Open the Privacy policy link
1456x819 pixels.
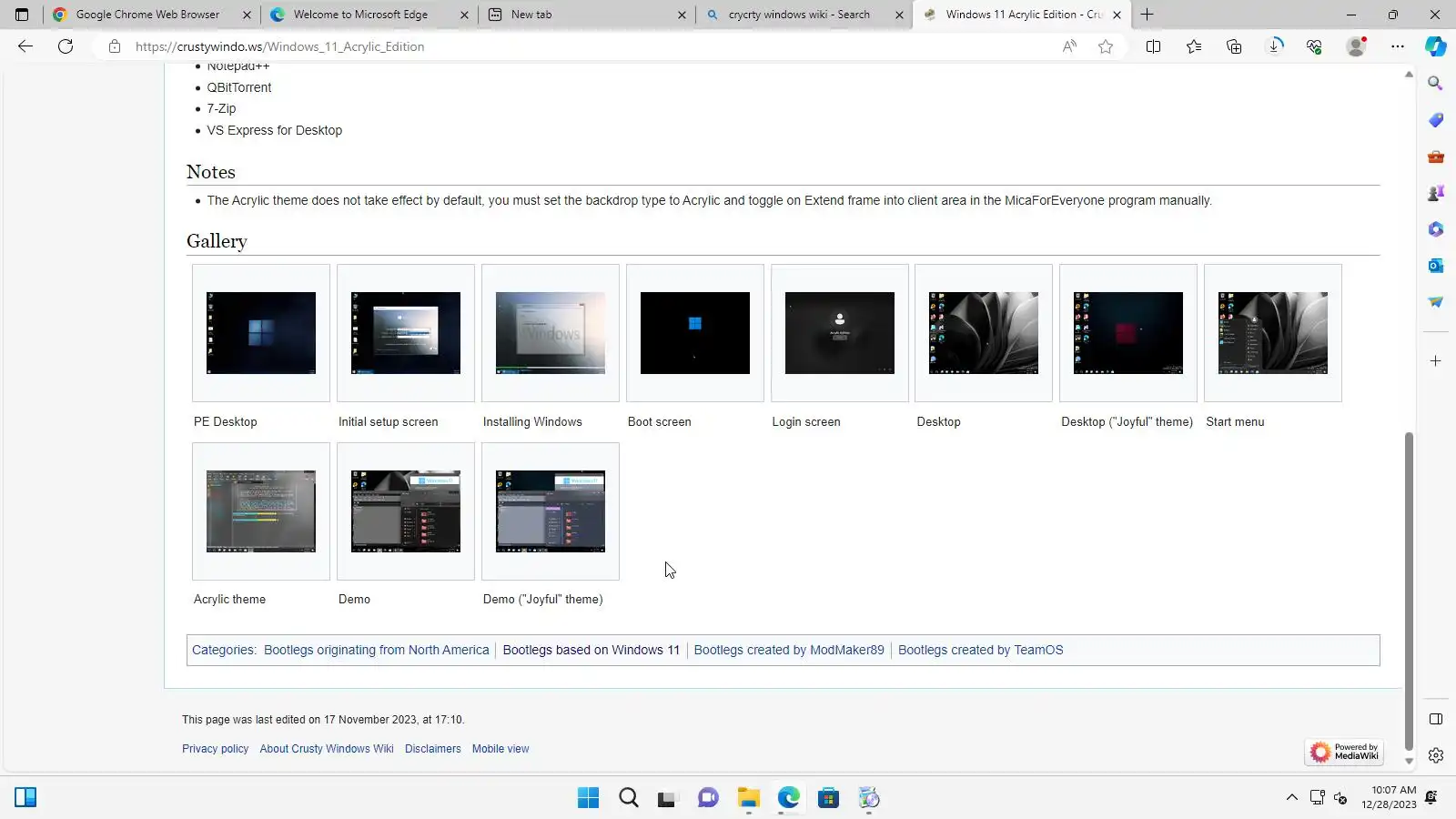point(215,749)
